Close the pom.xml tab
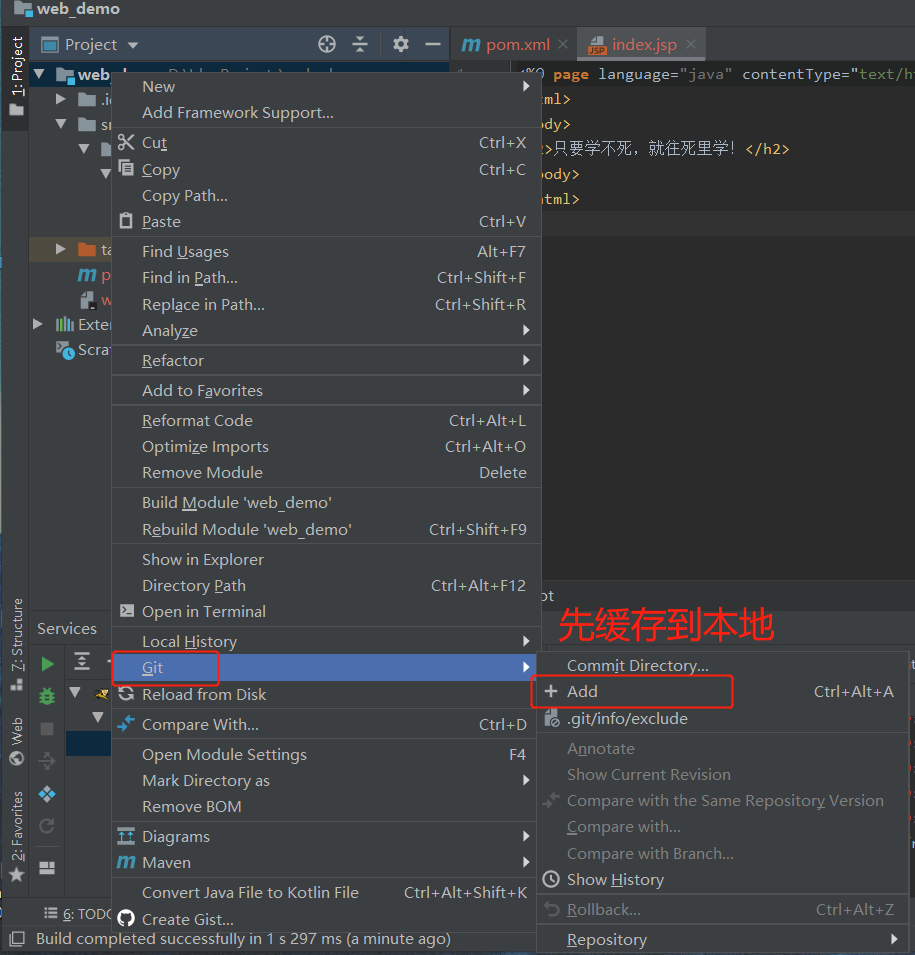915x955 pixels. [x=563, y=44]
